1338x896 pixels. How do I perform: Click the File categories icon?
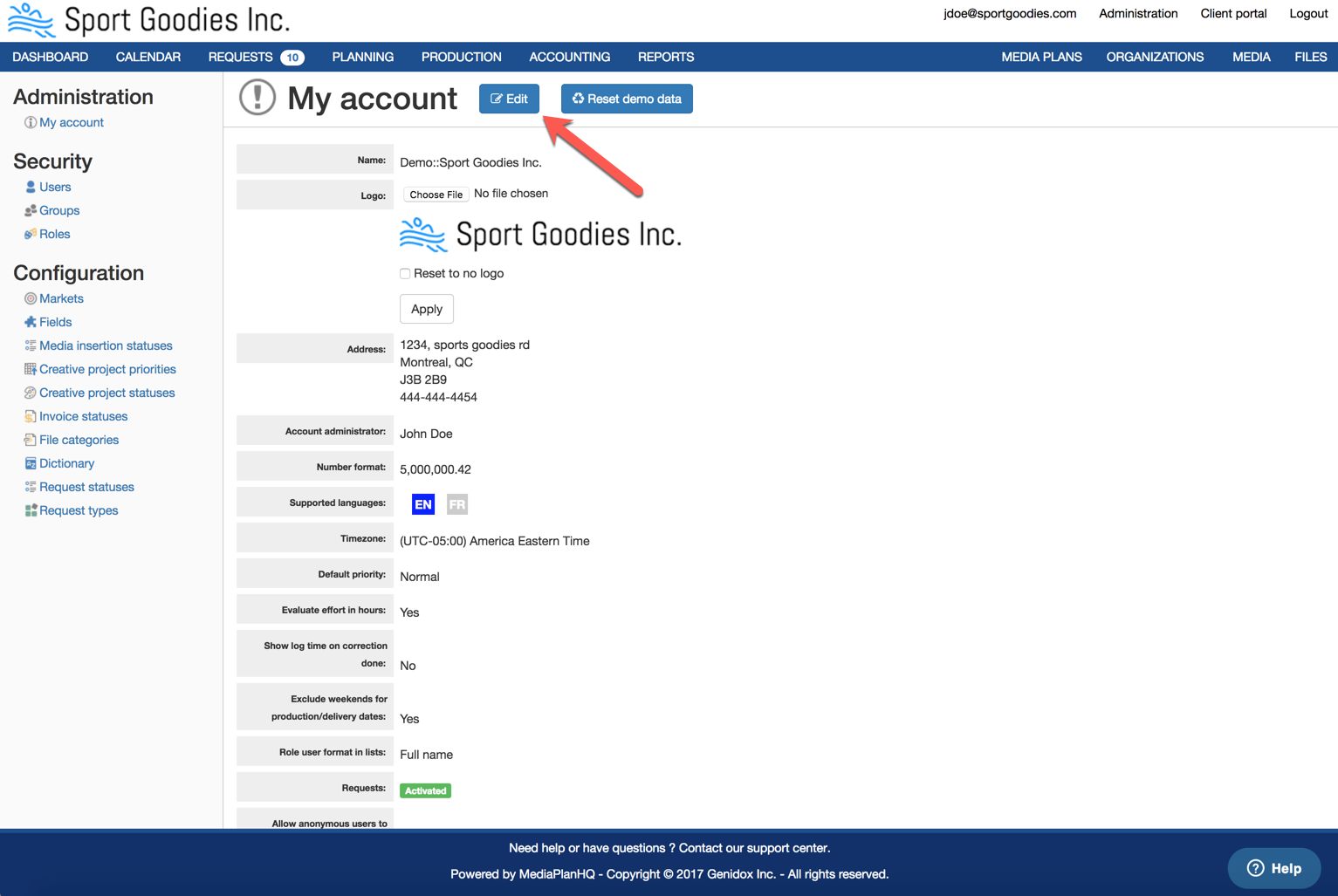pos(31,440)
